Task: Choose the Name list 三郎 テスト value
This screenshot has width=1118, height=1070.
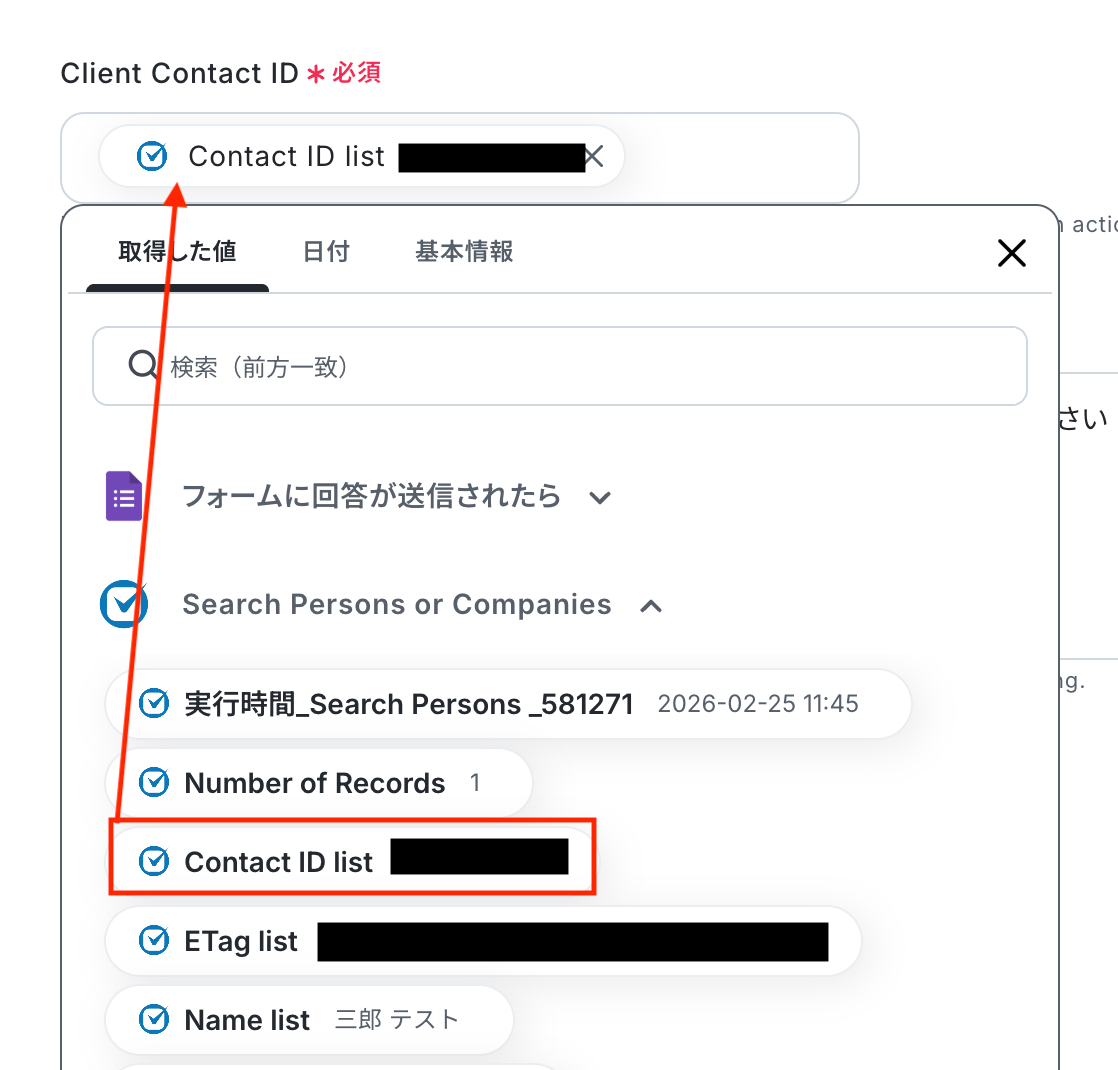Action: pyautogui.click(x=309, y=1019)
